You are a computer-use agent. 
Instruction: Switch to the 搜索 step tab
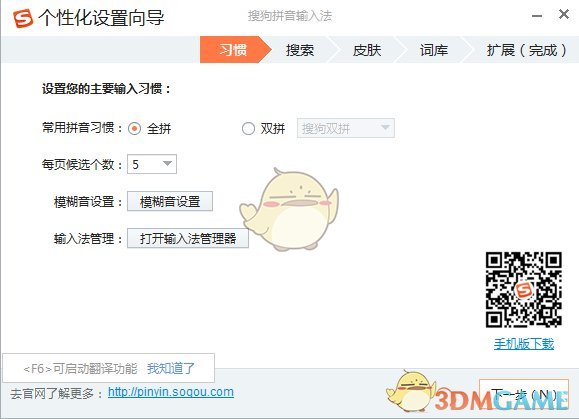300,50
